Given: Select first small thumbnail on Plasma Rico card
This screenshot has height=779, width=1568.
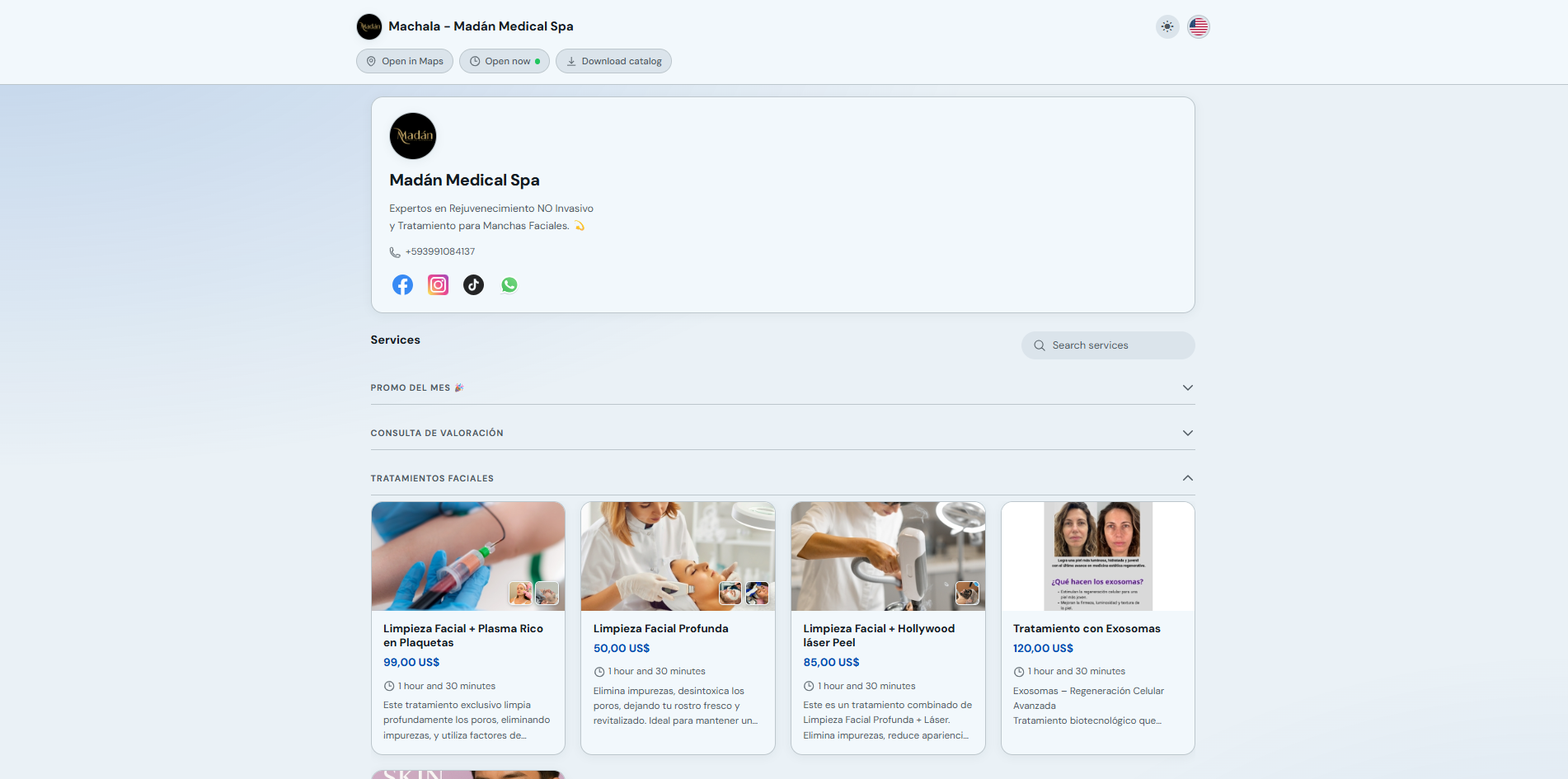Looking at the screenshot, I should tap(520, 593).
